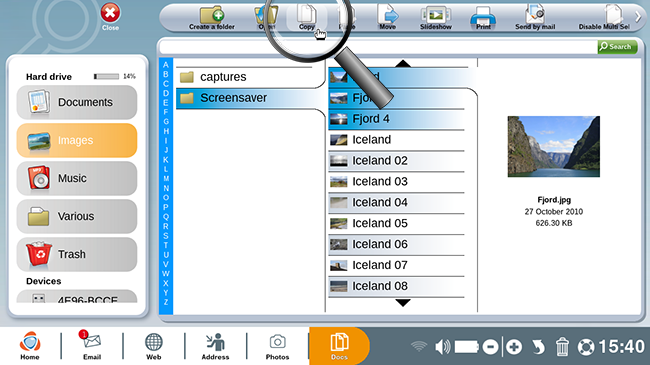
Task: Click the volume speaker icon
Action: 442,347
